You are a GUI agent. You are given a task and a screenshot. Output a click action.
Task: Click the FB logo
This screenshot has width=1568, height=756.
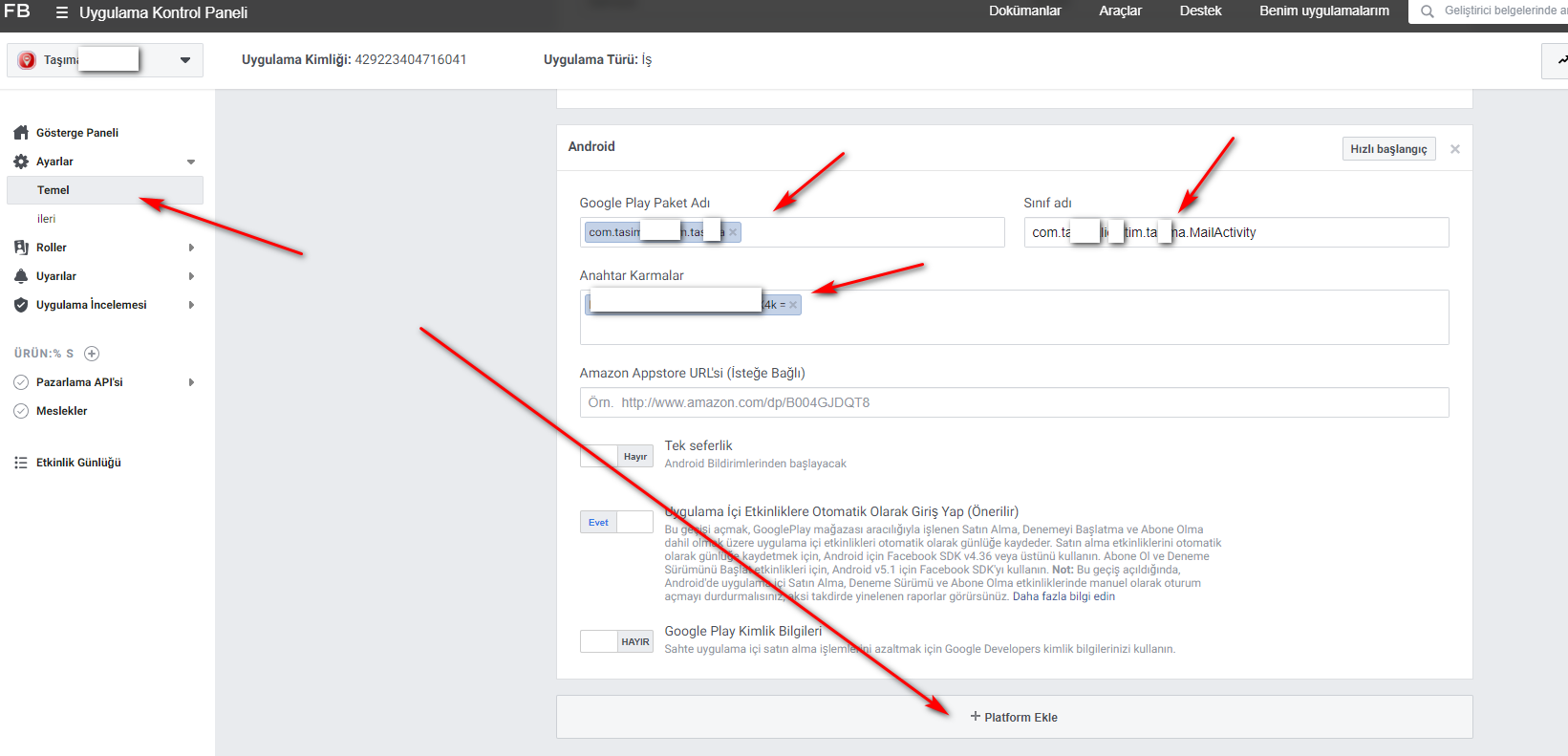coord(17,11)
